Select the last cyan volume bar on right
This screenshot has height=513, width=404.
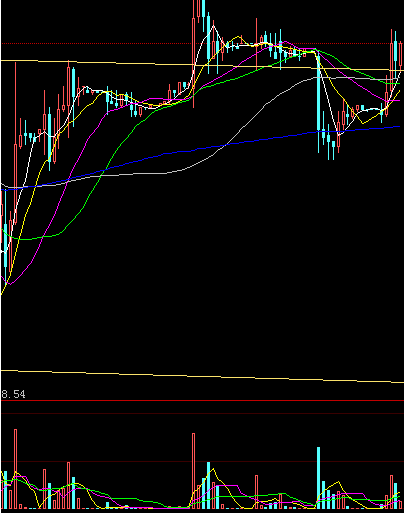pos(396,496)
